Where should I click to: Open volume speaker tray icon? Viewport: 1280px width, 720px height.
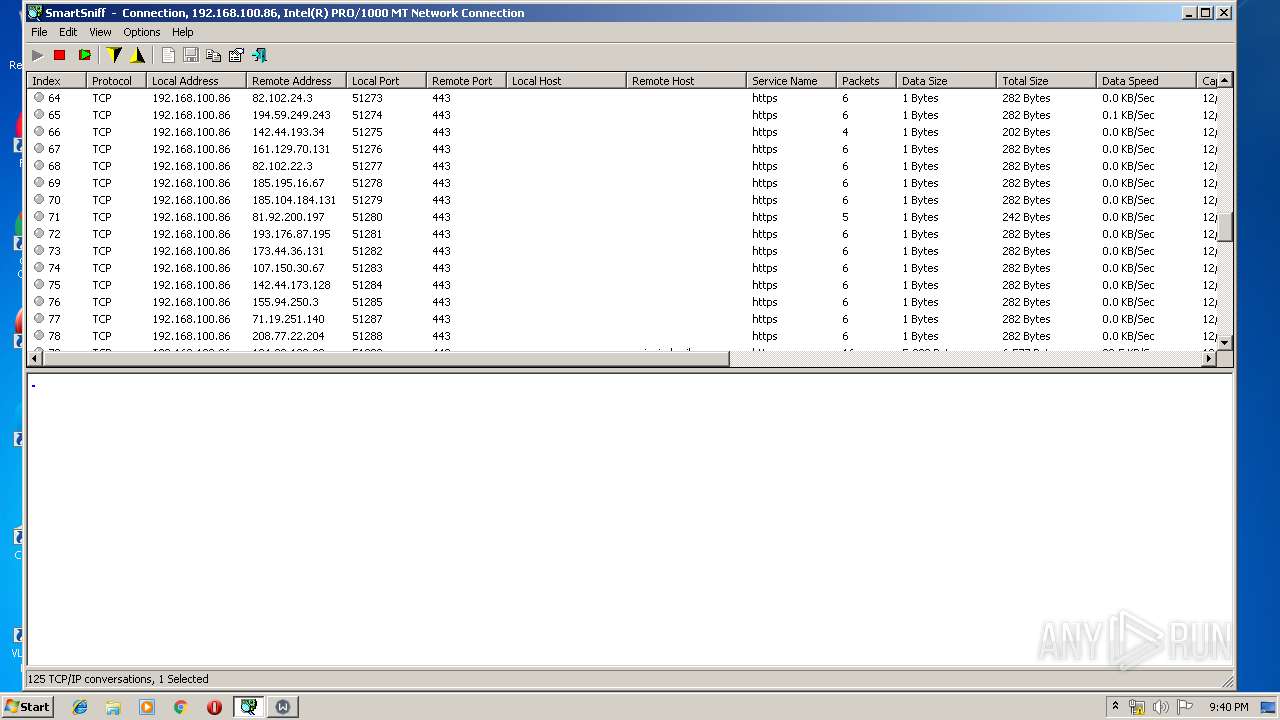click(x=1160, y=707)
